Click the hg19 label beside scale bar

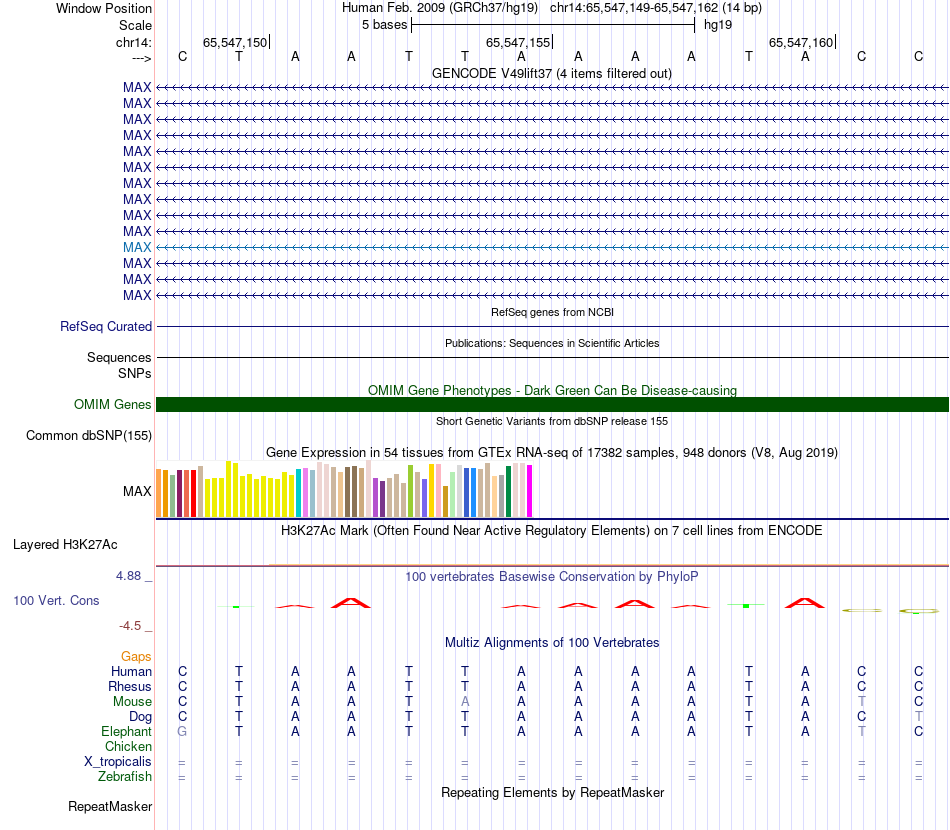pyautogui.click(x=718, y=25)
